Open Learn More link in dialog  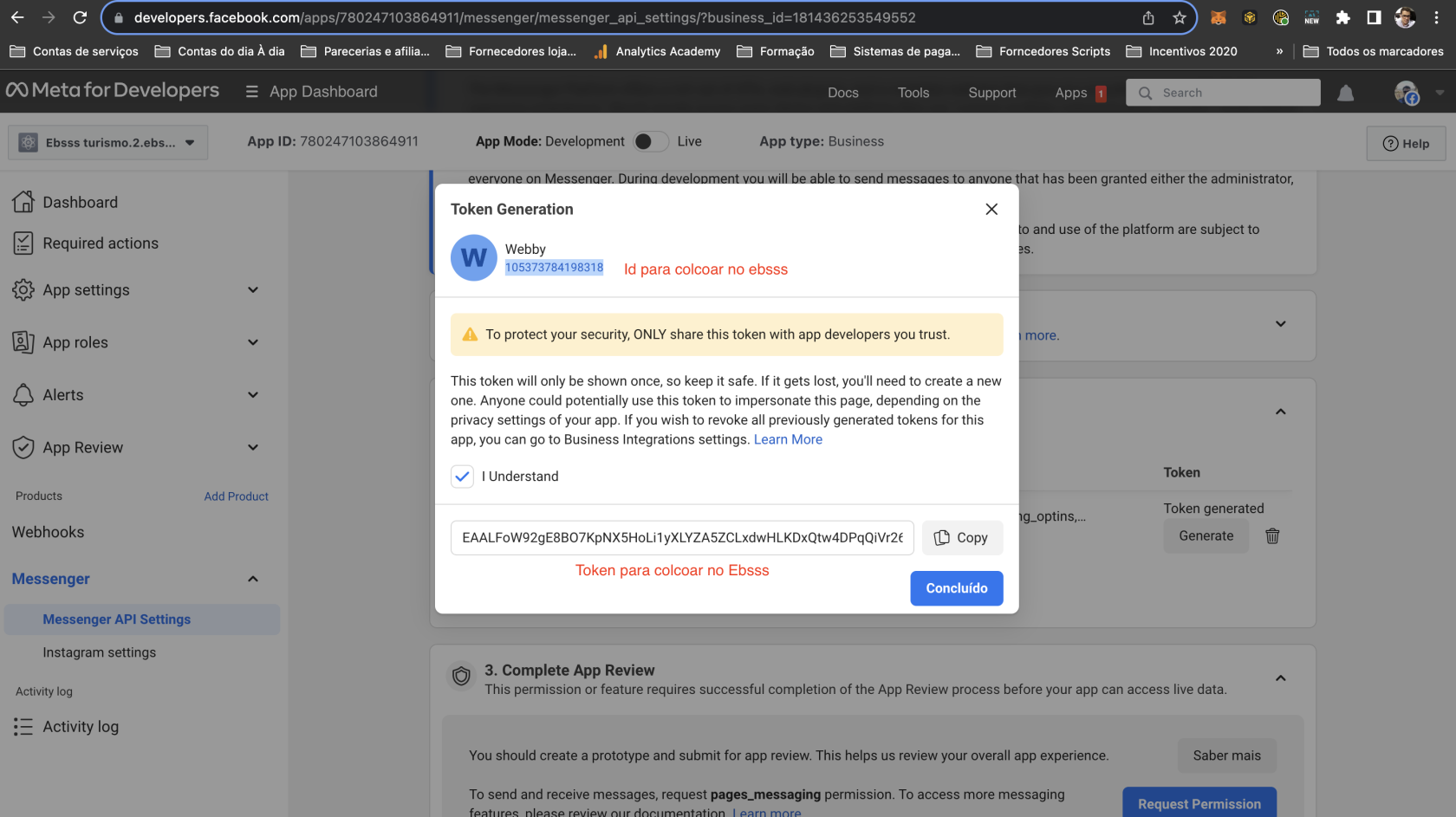click(788, 439)
